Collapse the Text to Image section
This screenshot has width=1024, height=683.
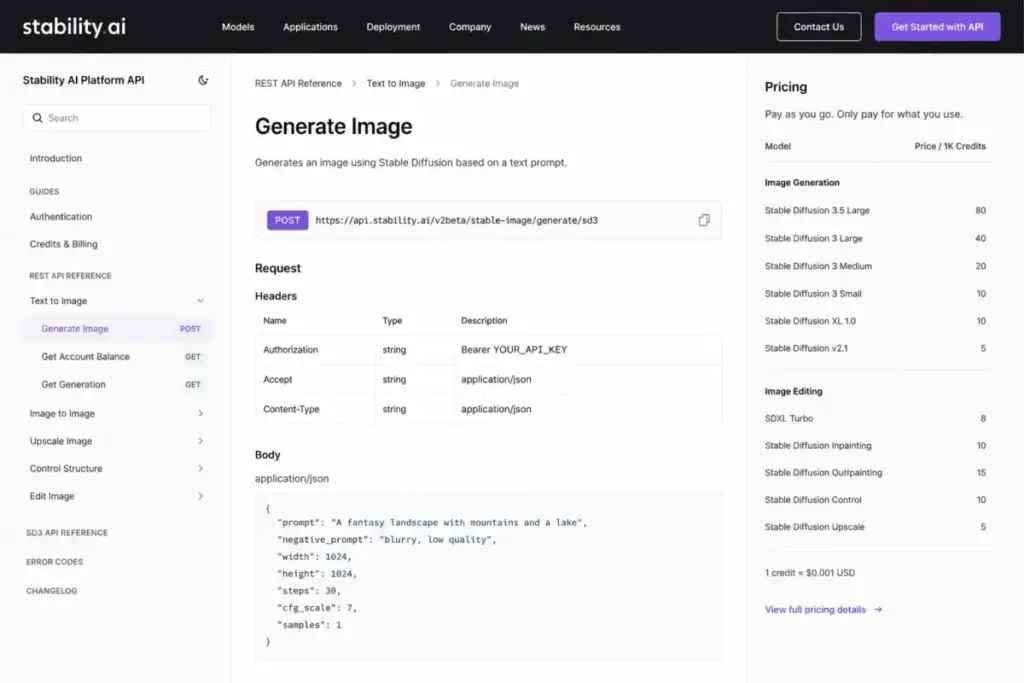[x=200, y=301]
